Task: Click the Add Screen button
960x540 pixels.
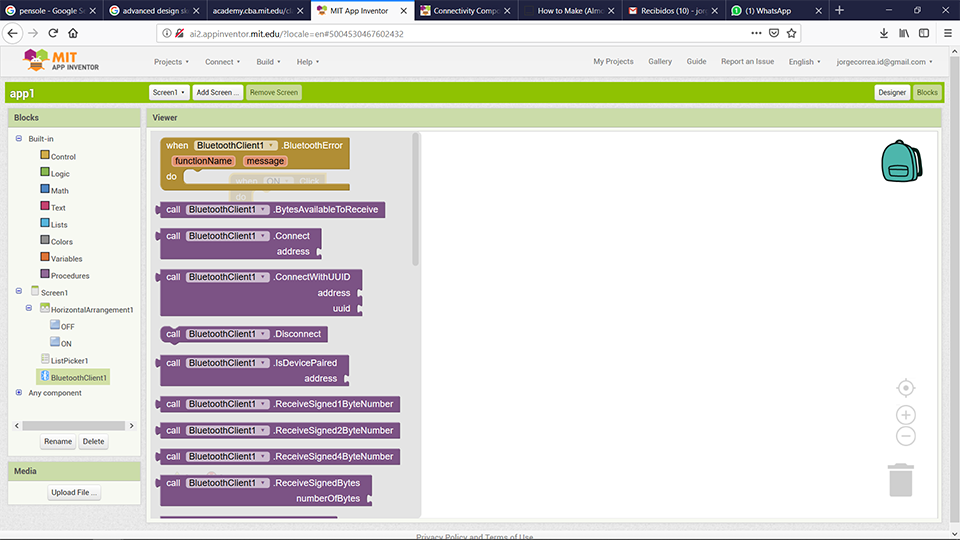Action: [217, 92]
